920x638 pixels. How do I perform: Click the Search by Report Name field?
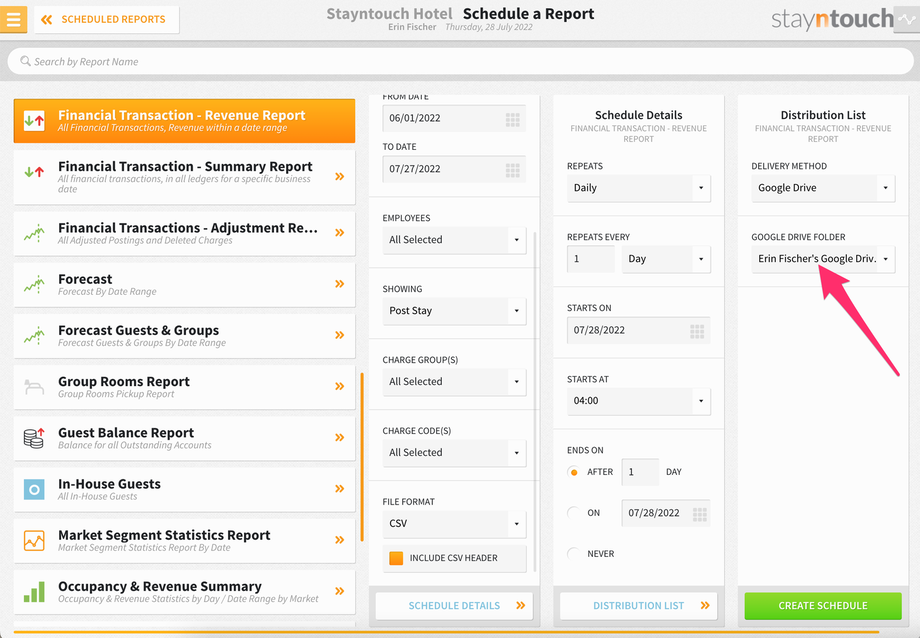pos(460,61)
